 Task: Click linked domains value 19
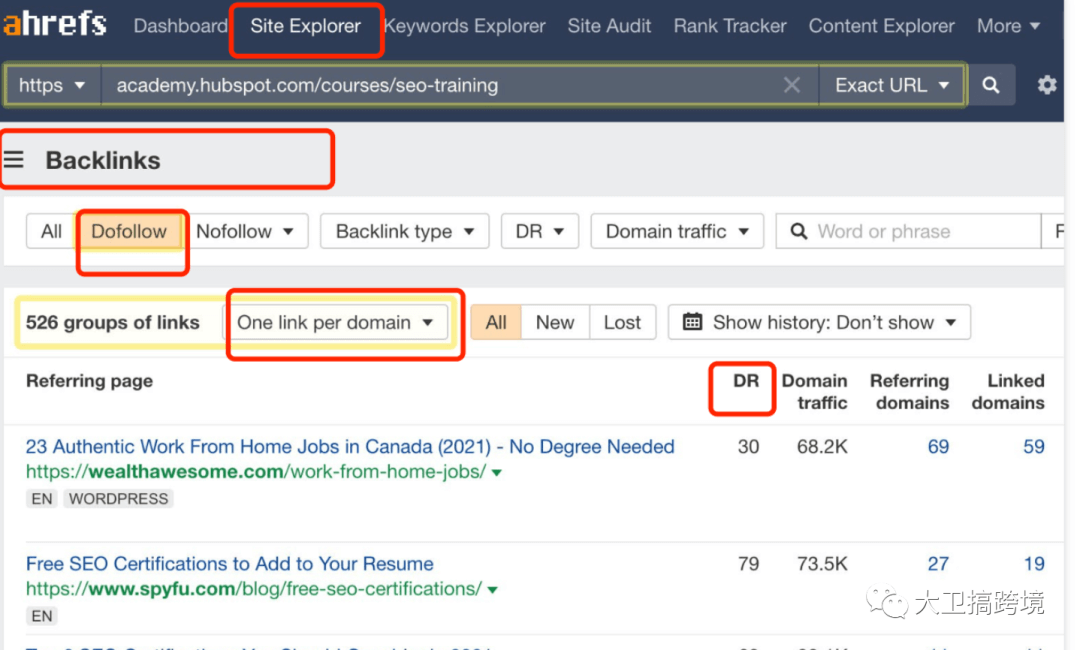pos(1034,564)
